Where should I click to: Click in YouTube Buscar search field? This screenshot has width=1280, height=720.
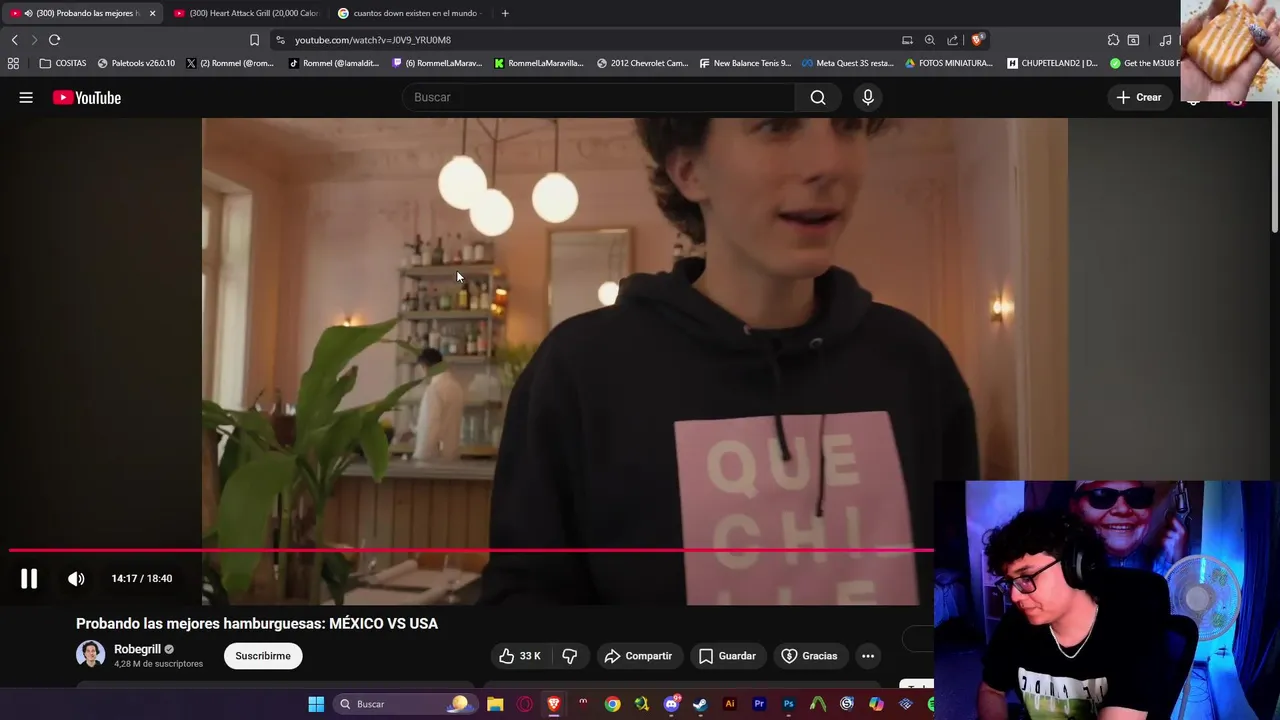(600, 97)
